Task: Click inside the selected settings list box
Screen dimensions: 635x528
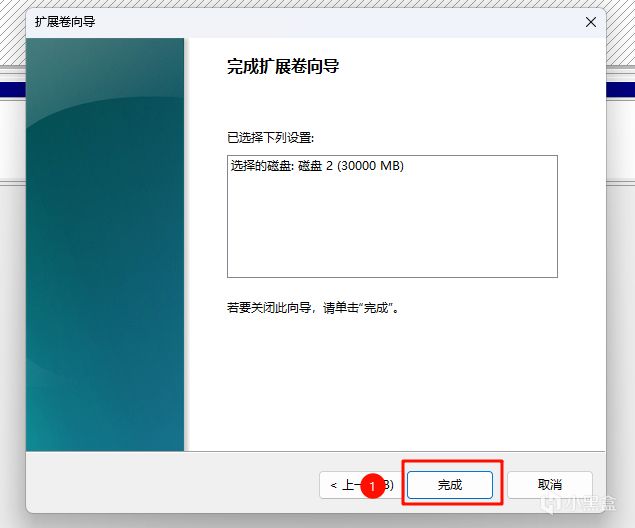Action: (392, 216)
